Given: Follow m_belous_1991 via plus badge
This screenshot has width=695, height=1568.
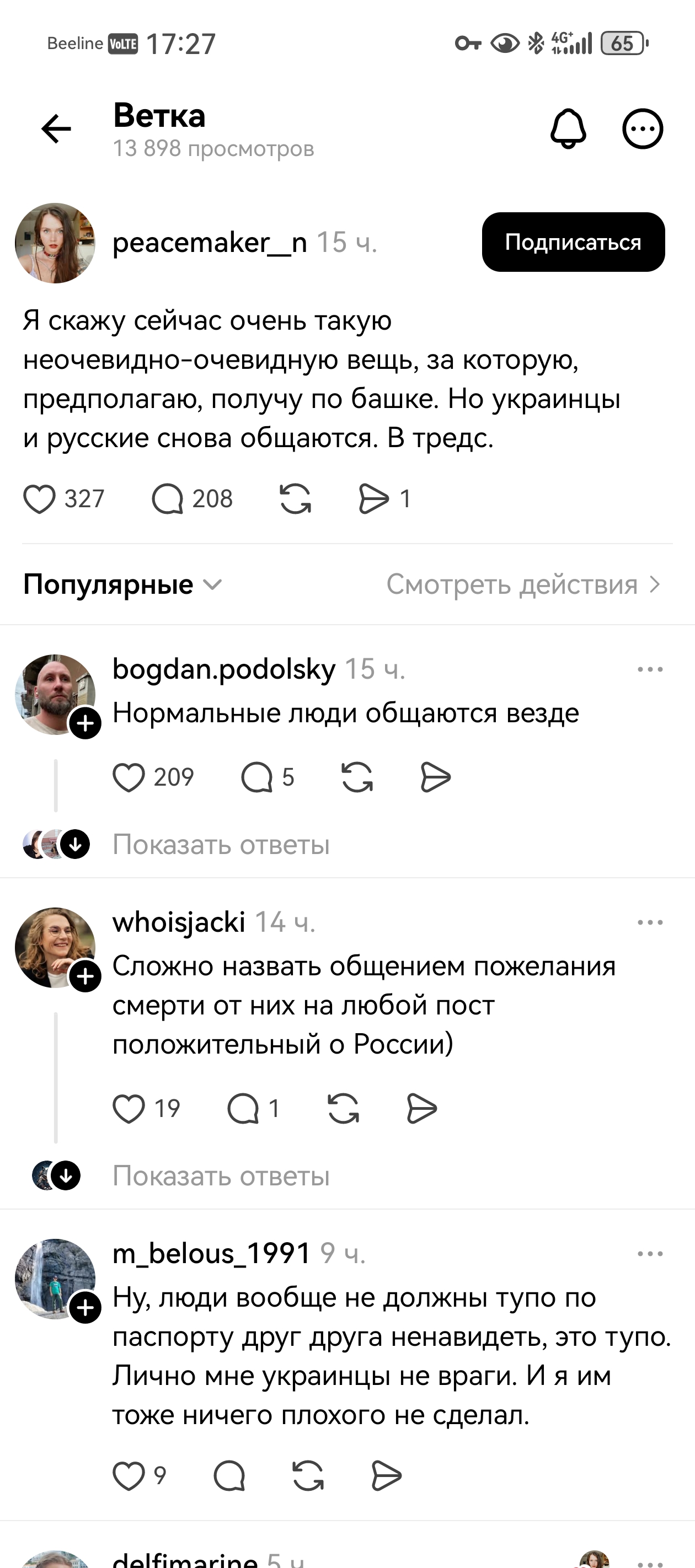Looking at the screenshot, I should tap(86, 1307).
